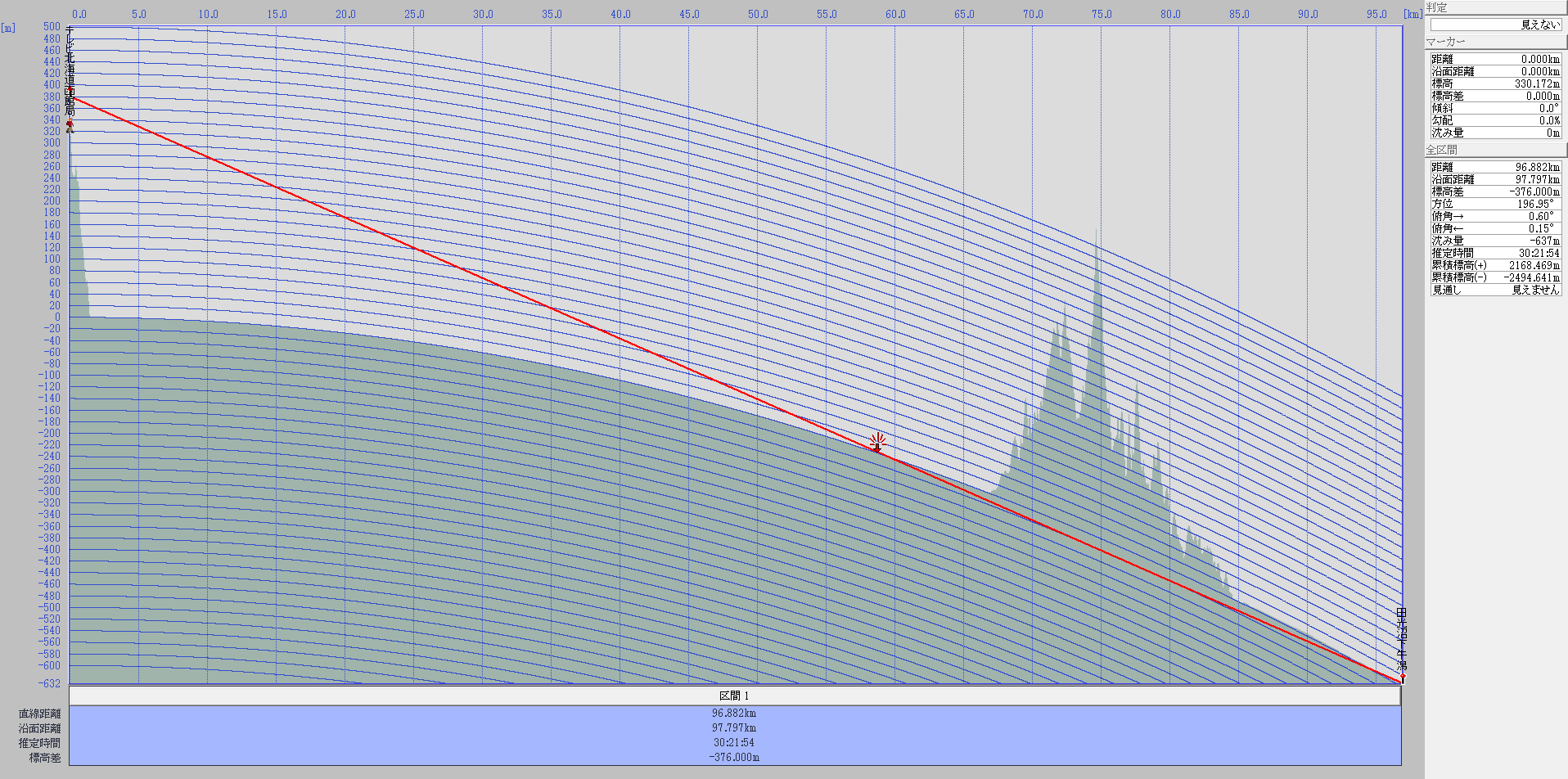Select the 推定時間 30:21:54 row in the side panel

click(1496, 253)
